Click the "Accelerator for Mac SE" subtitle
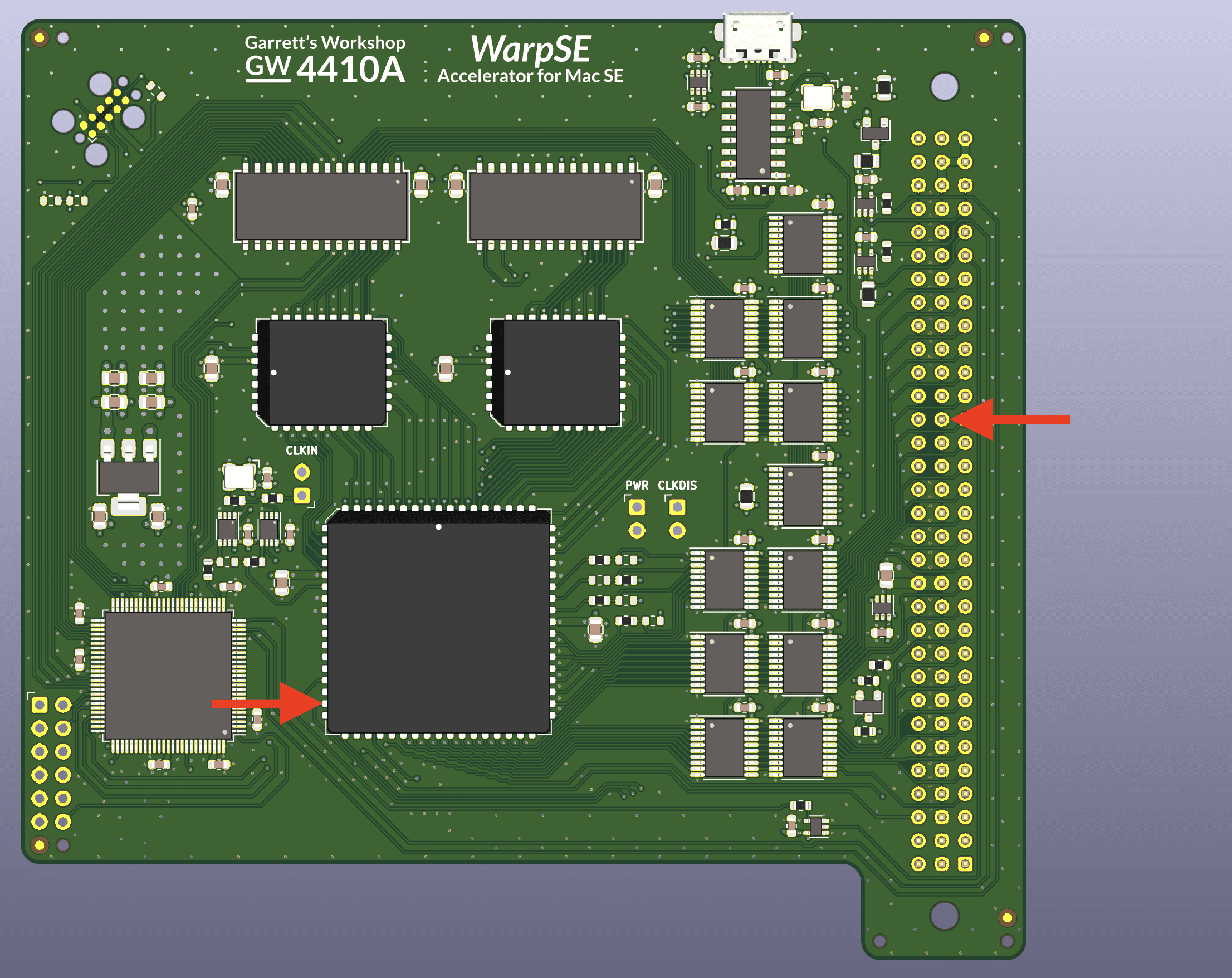Screen dimensions: 1232x978 coord(530,76)
